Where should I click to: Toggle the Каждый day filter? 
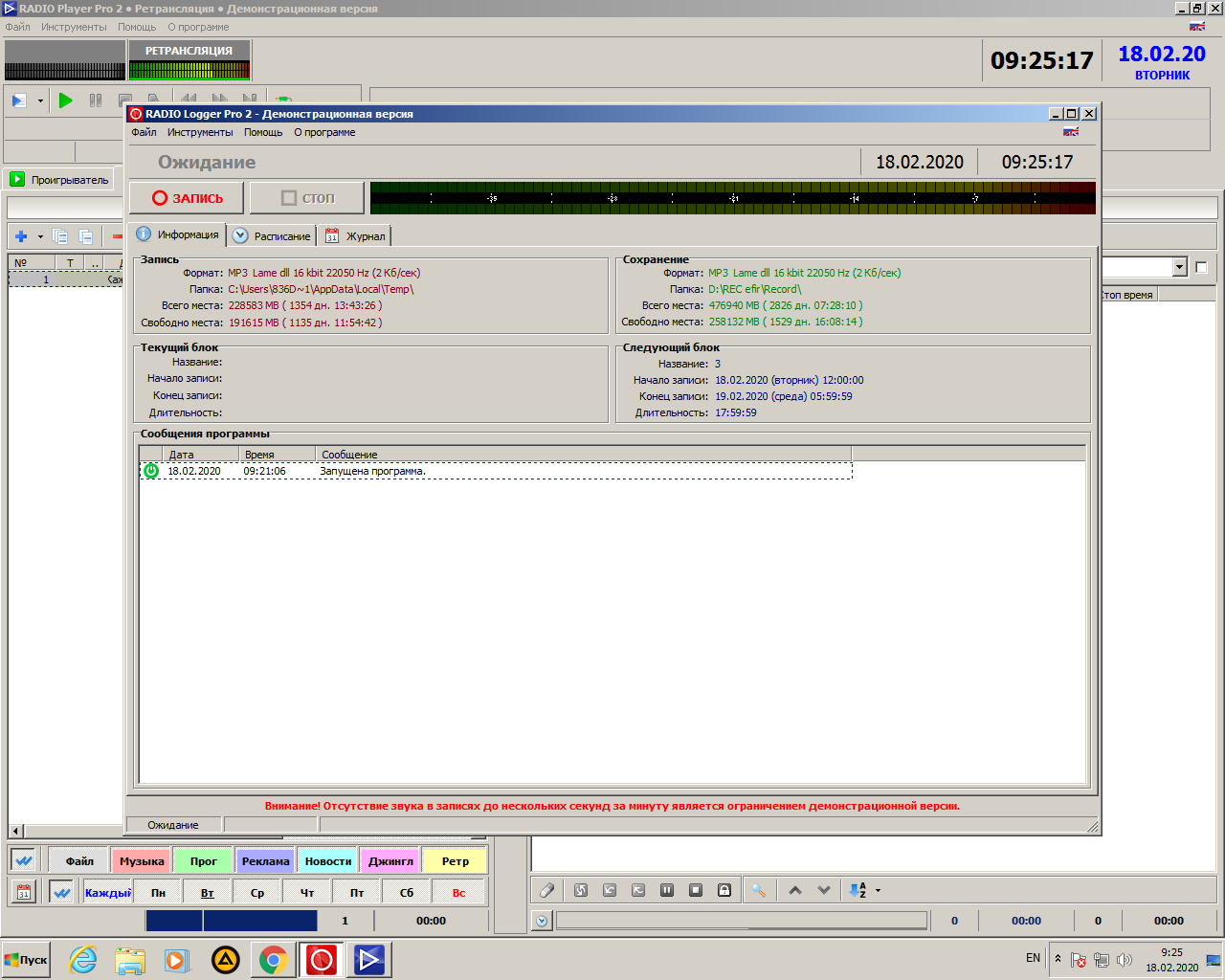[x=107, y=893]
